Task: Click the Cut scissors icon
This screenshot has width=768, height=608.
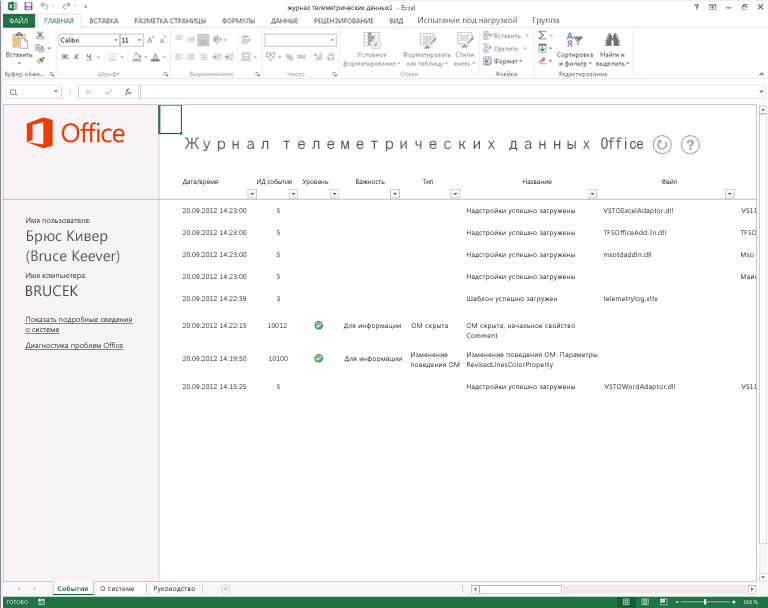Action: [40, 35]
